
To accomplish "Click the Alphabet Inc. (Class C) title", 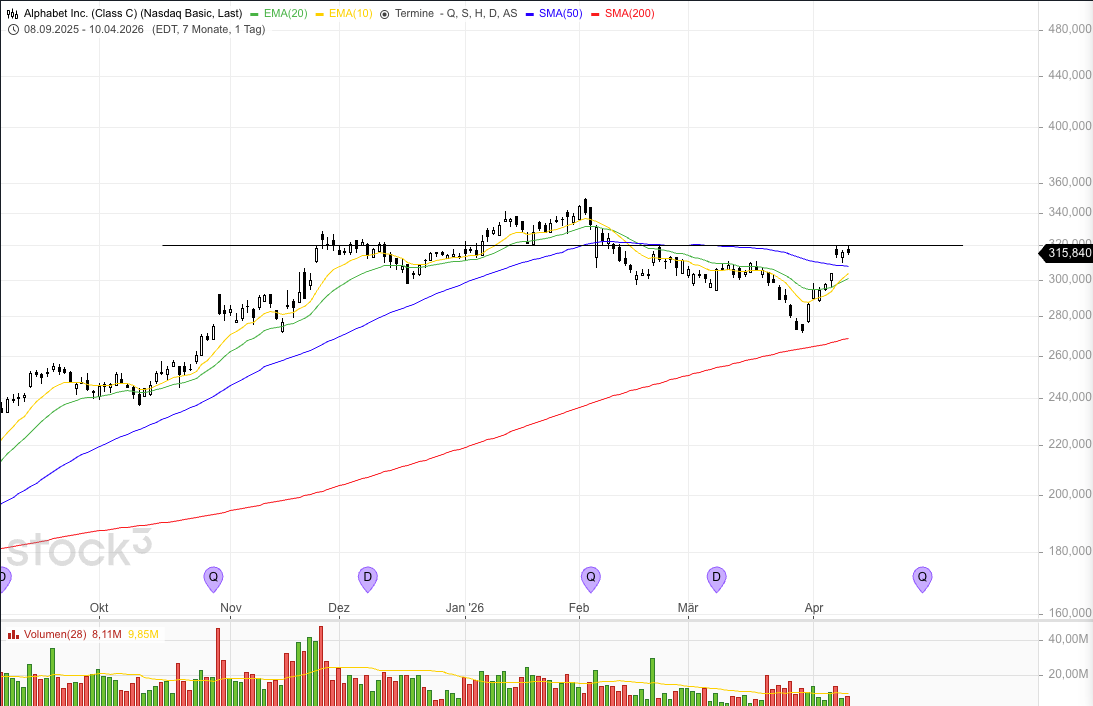I will coord(133,13).
